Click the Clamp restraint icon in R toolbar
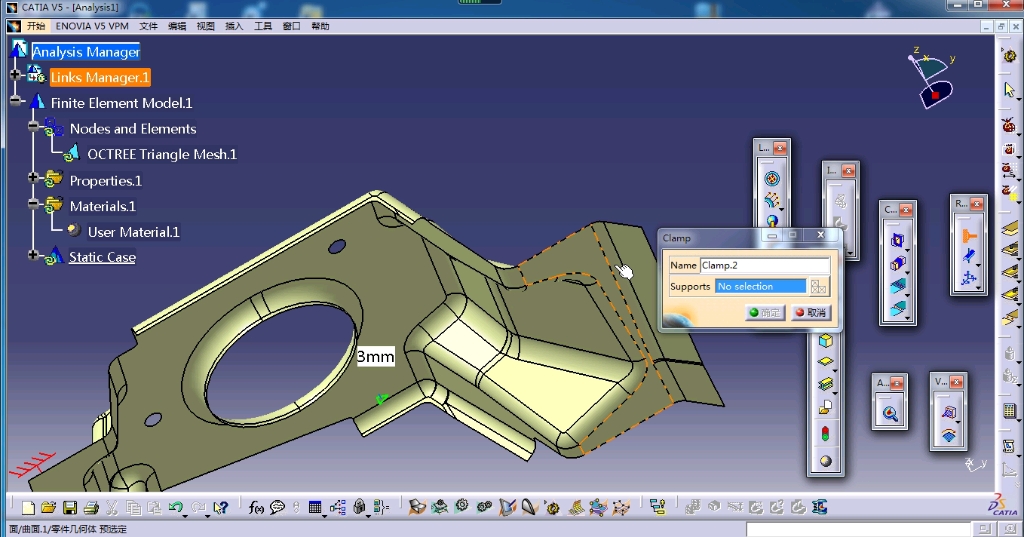The image size is (1024, 537). click(x=968, y=234)
